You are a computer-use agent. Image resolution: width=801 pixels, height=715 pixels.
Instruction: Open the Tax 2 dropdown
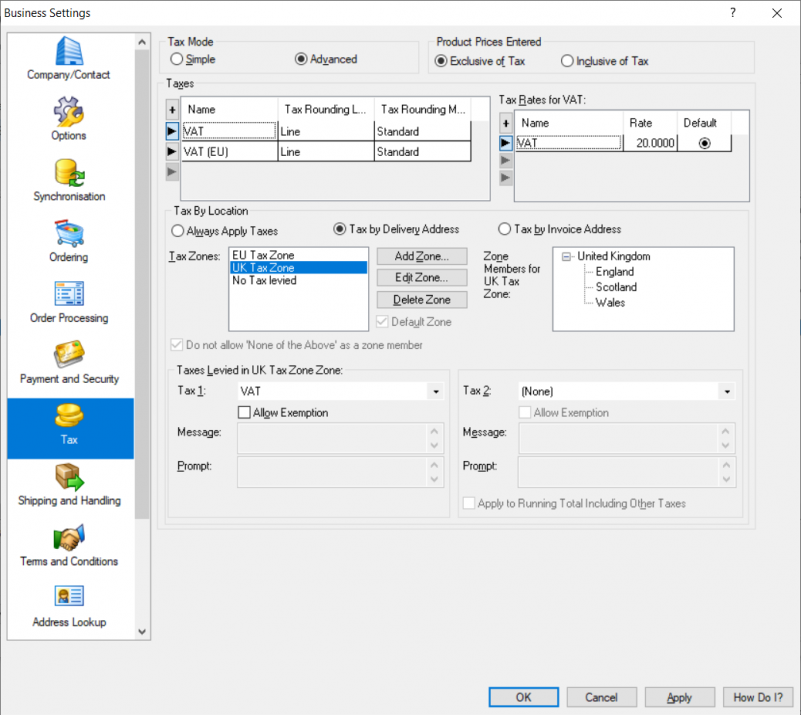(x=726, y=392)
